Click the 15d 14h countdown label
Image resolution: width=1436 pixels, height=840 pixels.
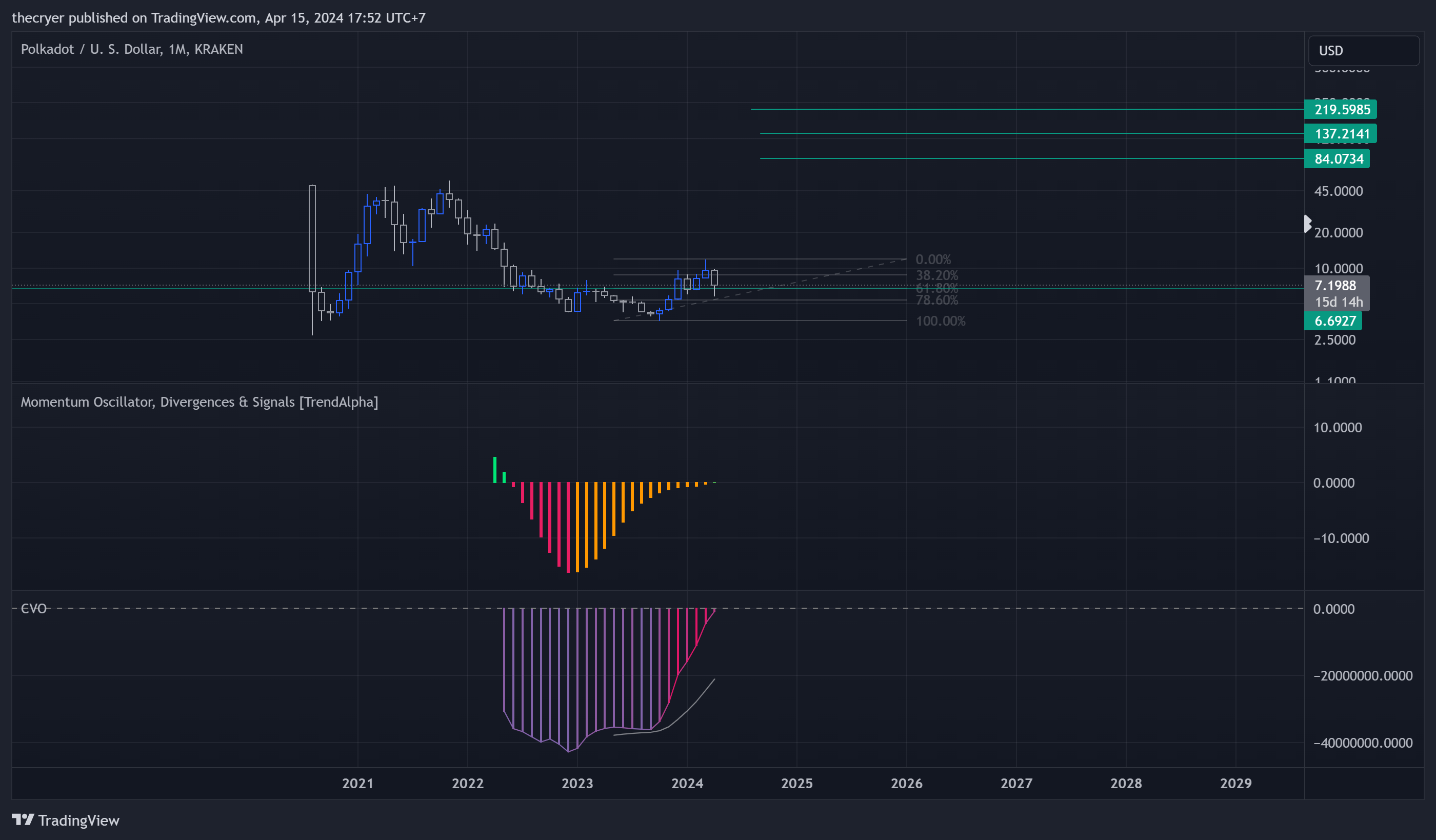[1338, 302]
